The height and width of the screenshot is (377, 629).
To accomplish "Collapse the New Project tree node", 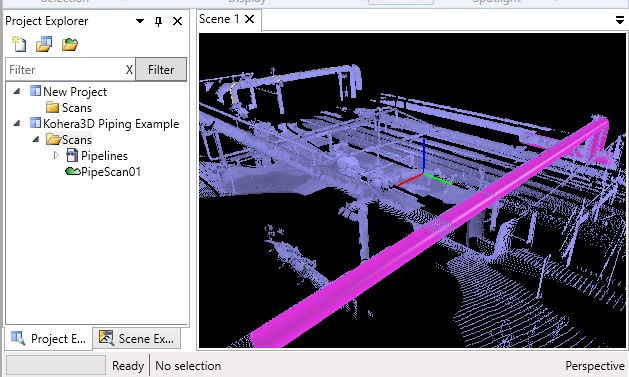I will pyautogui.click(x=16, y=91).
